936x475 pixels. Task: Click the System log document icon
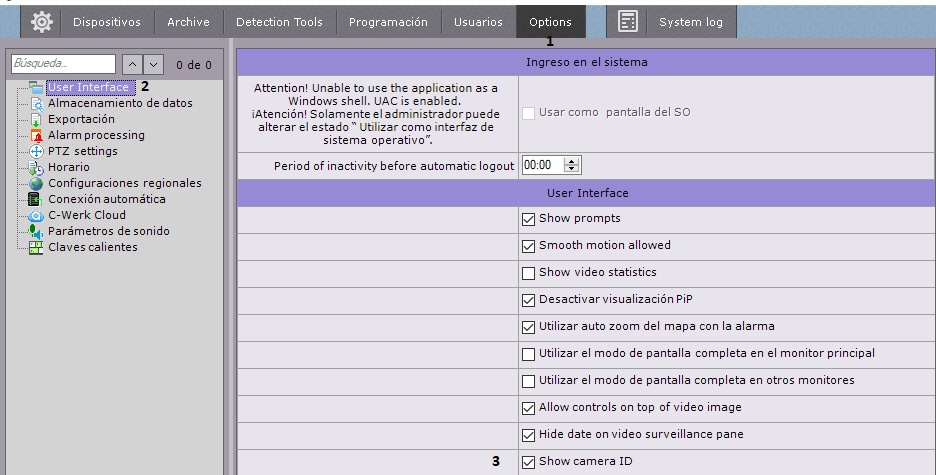coord(628,22)
